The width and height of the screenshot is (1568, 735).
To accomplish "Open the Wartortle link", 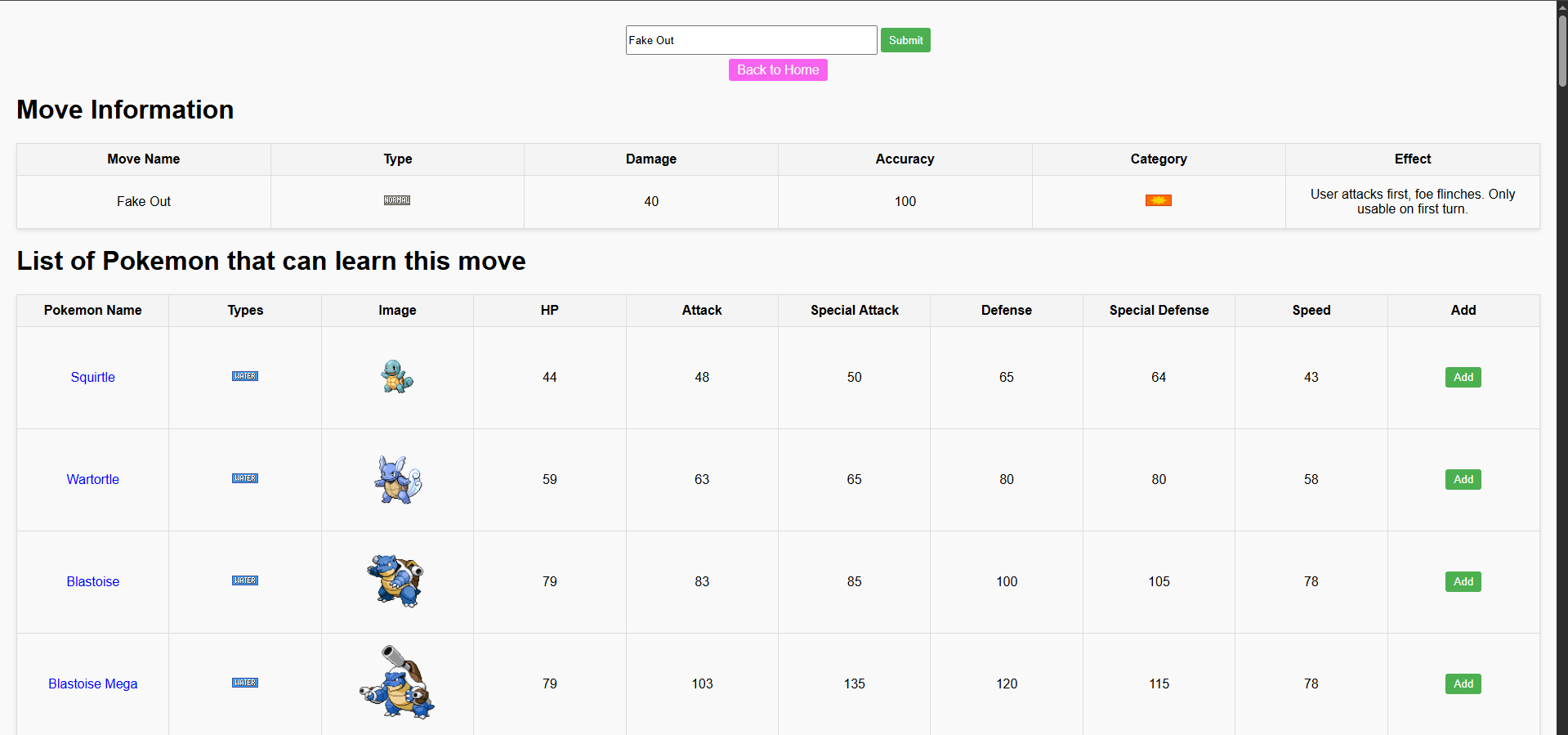I will point(93,479).
